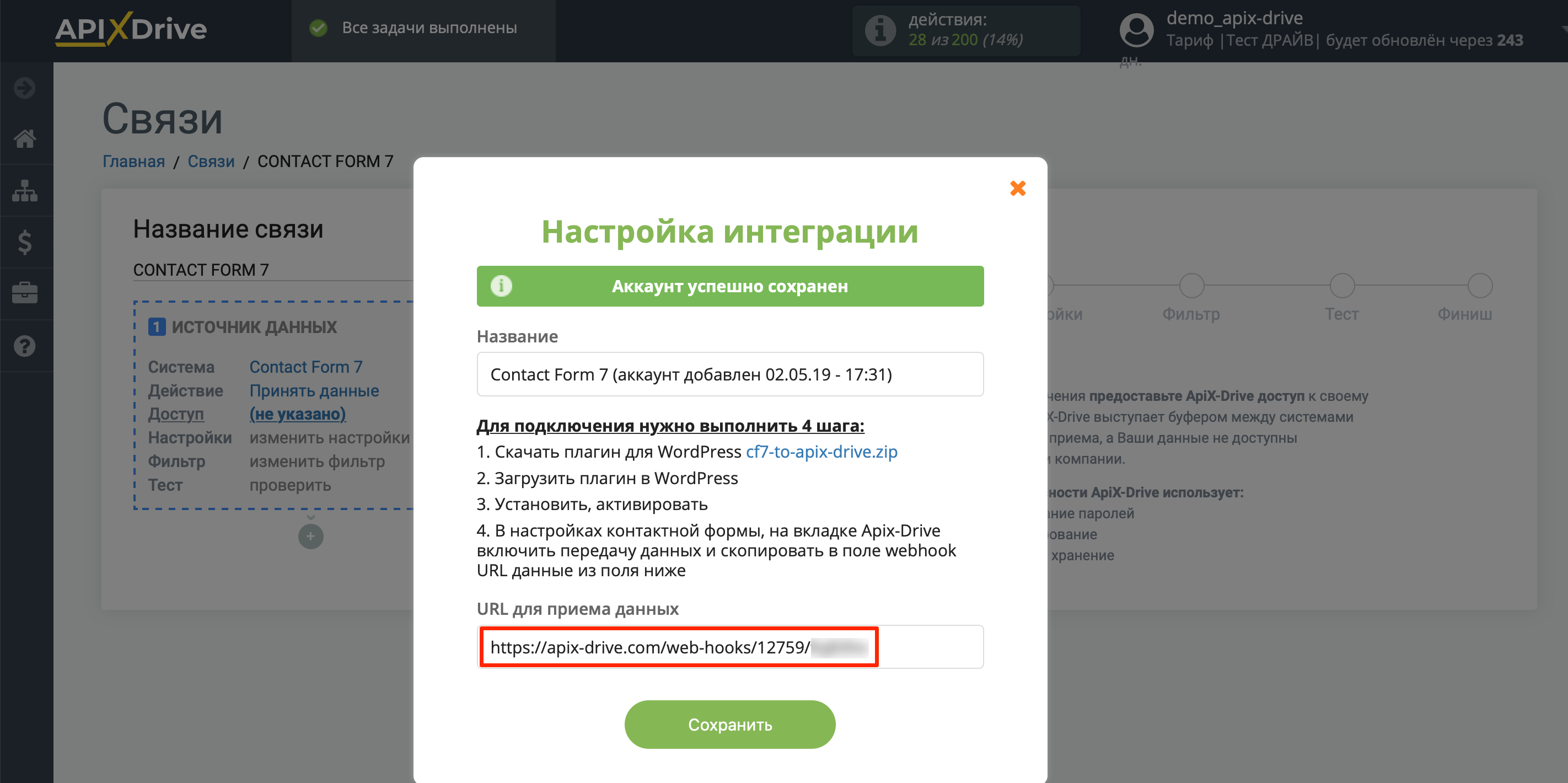Edit the Название account name field

[729, 374]
